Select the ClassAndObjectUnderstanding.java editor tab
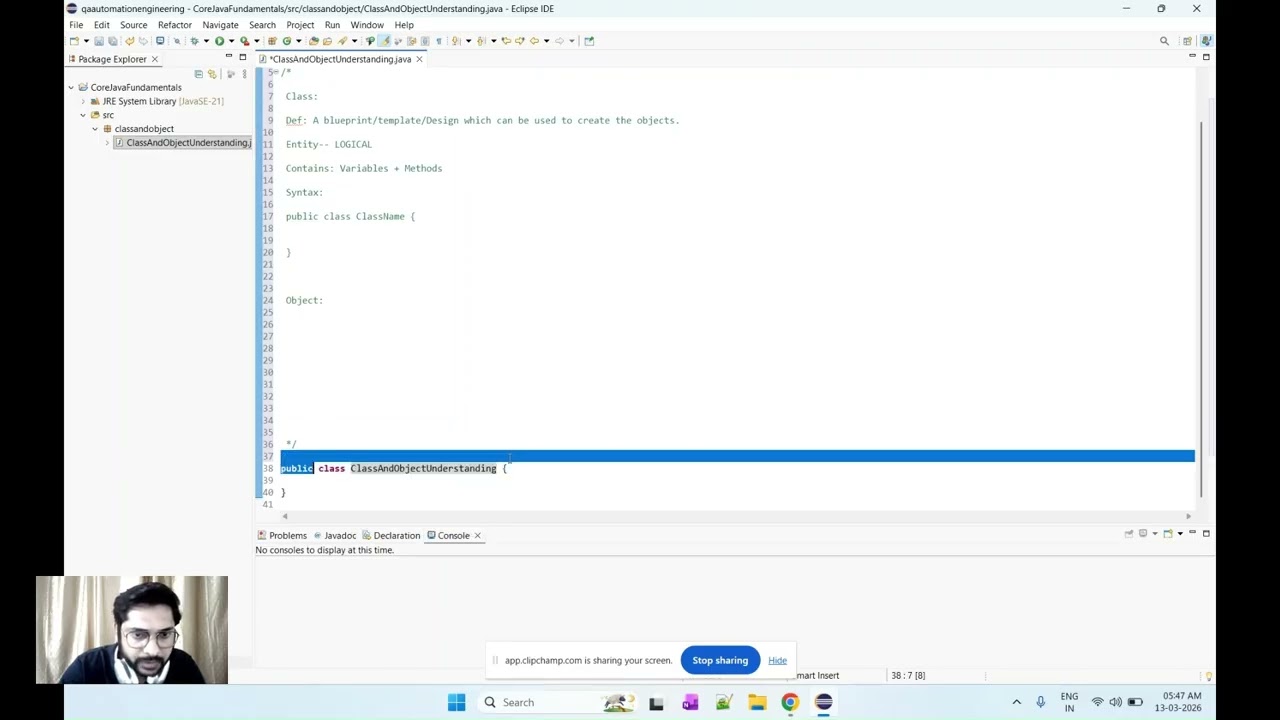This screenshot has width=1280, height=720. click(339, 59)
